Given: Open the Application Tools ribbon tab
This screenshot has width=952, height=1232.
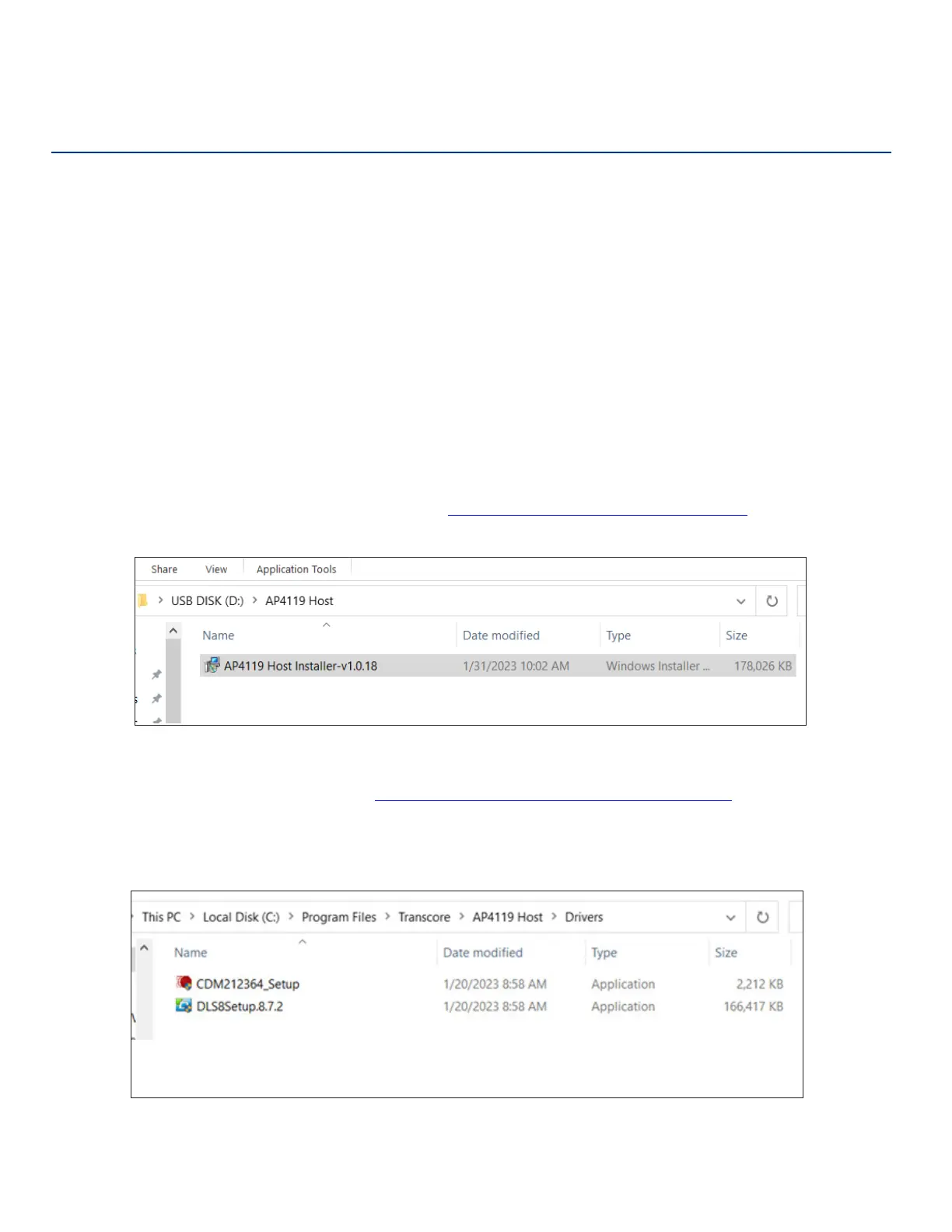Looking at the screenshot, I should [x=296, y=569].
